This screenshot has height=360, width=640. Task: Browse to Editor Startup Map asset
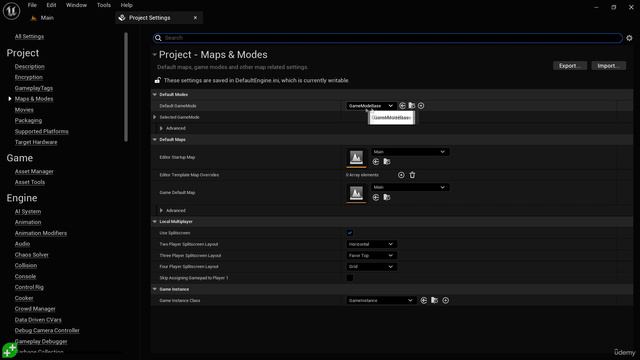pos(387,162)
